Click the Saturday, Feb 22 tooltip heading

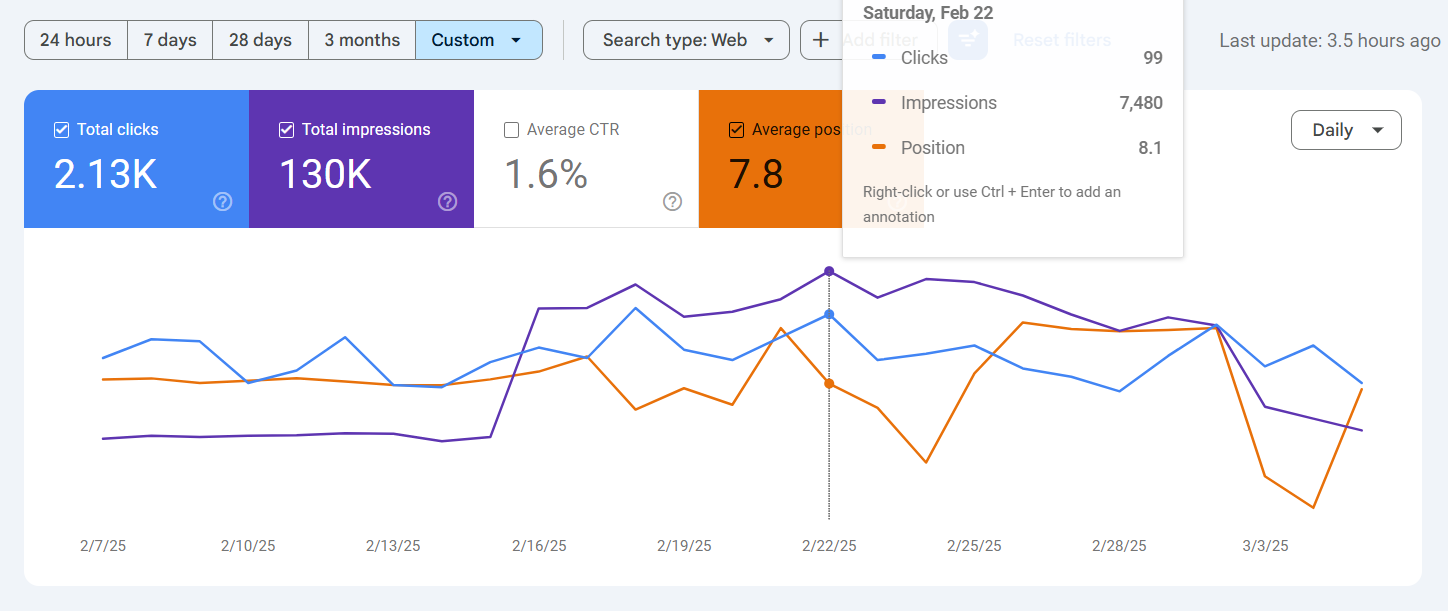928,13
